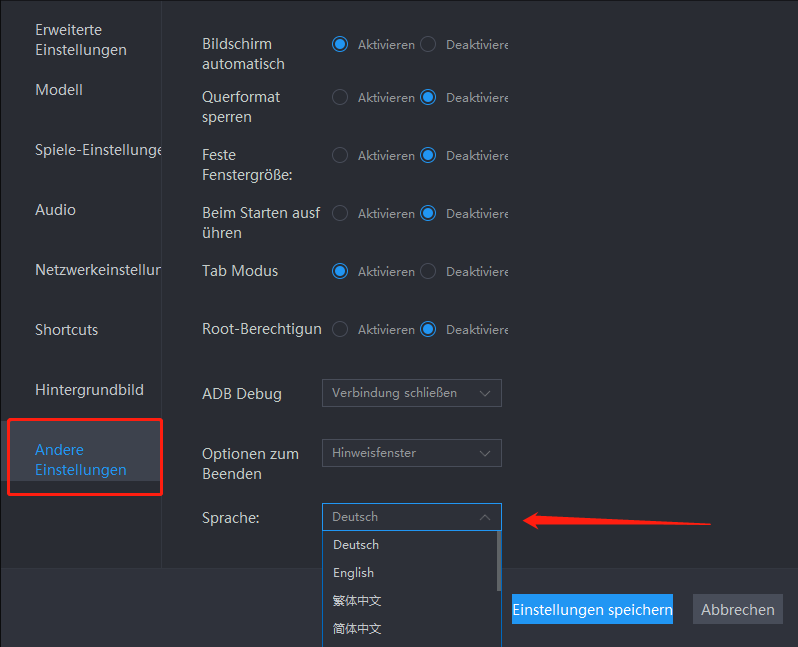Disable Tab Modus
Viewport: 798px width, 647px height.
(428, 271)
